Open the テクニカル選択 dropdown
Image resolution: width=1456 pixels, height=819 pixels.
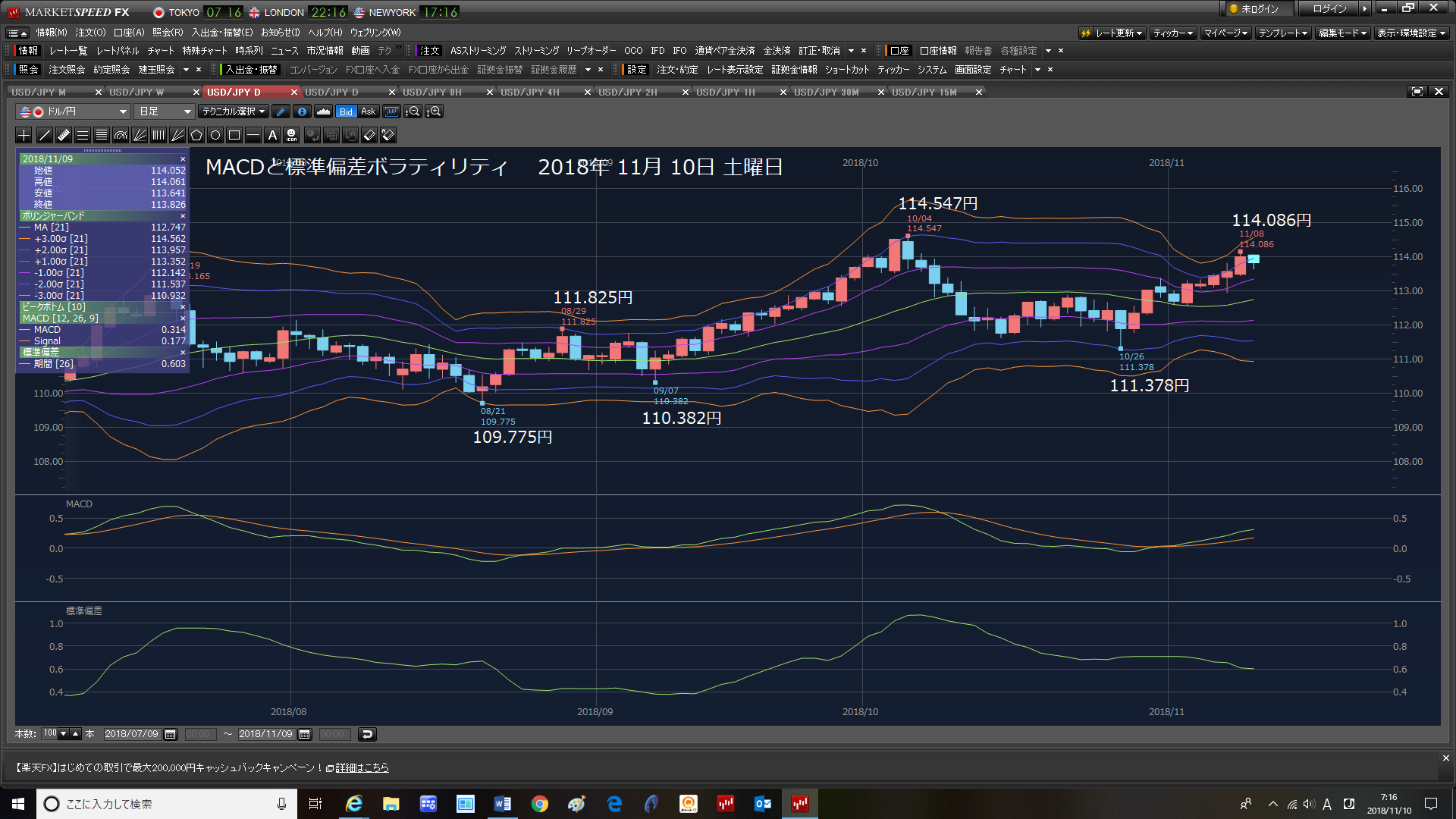pos(234,111)
